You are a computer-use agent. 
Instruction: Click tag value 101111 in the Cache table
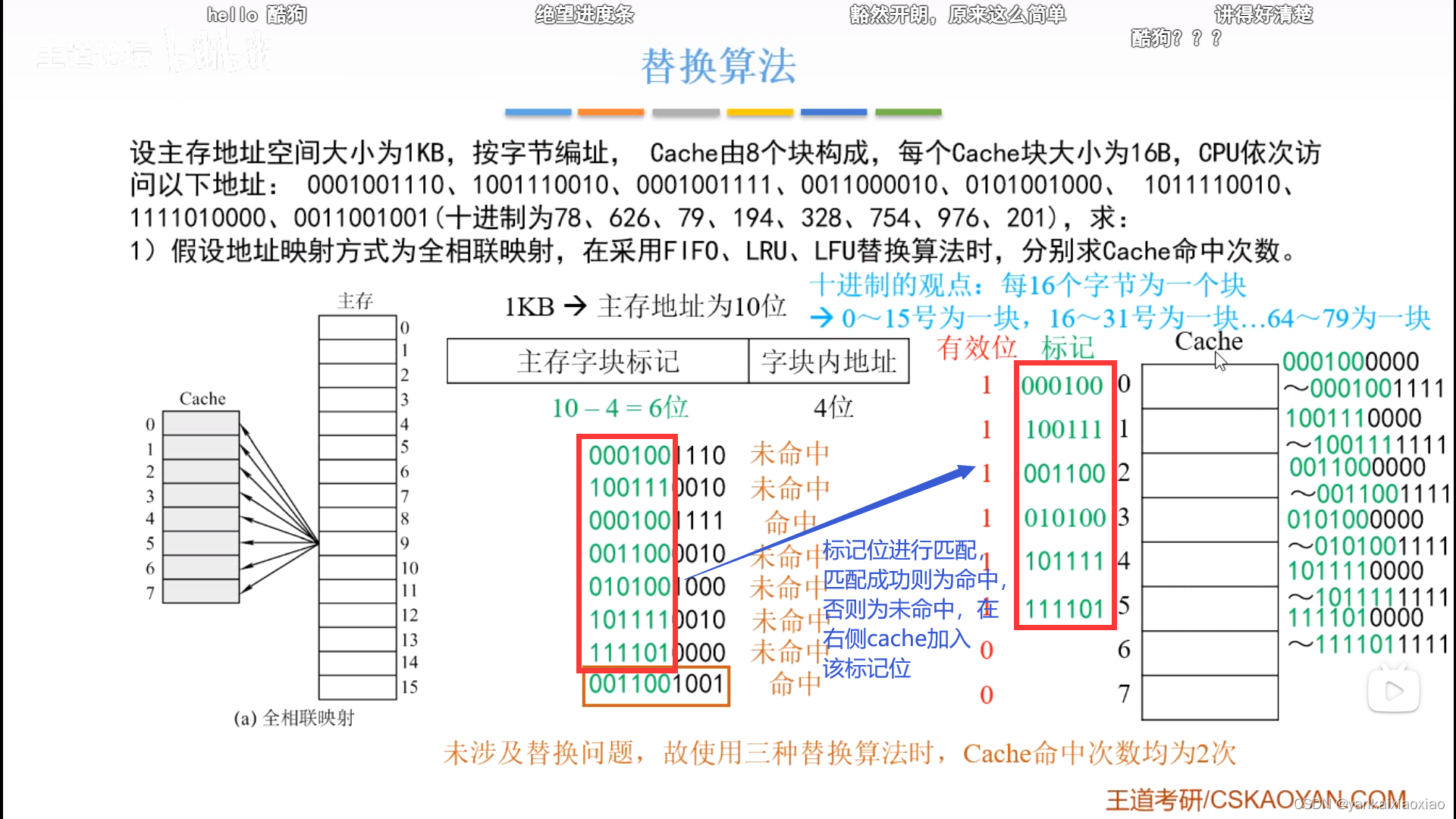(x=1064, y=562)
